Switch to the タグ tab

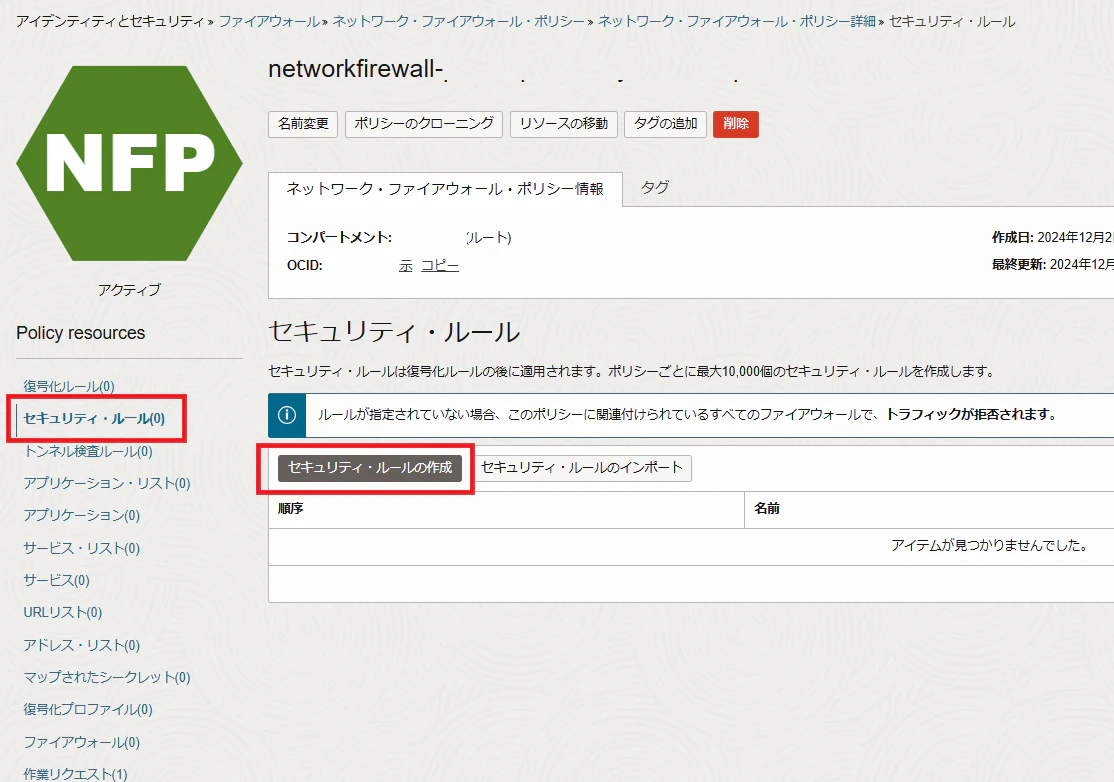pyautogui.click(x=654, y=188)
